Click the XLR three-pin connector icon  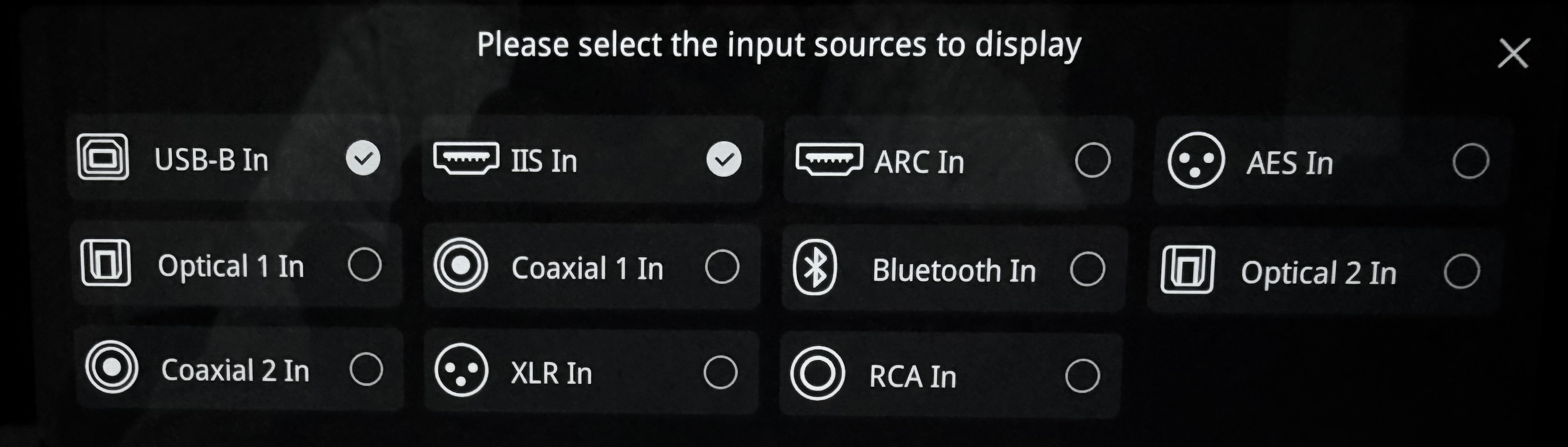[x=461, y=370]
